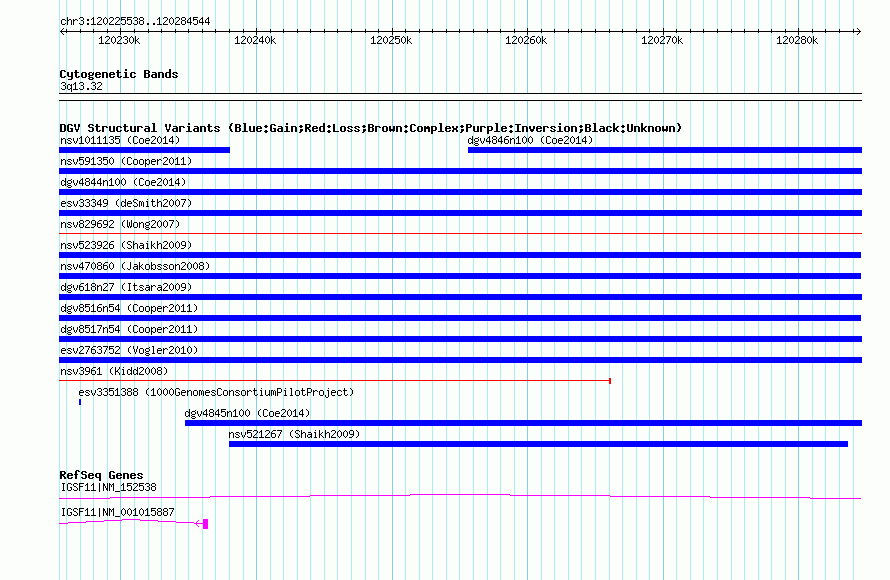Click the IGSF11 NM_152538 magenta transcript line

(x=460, y=497)
